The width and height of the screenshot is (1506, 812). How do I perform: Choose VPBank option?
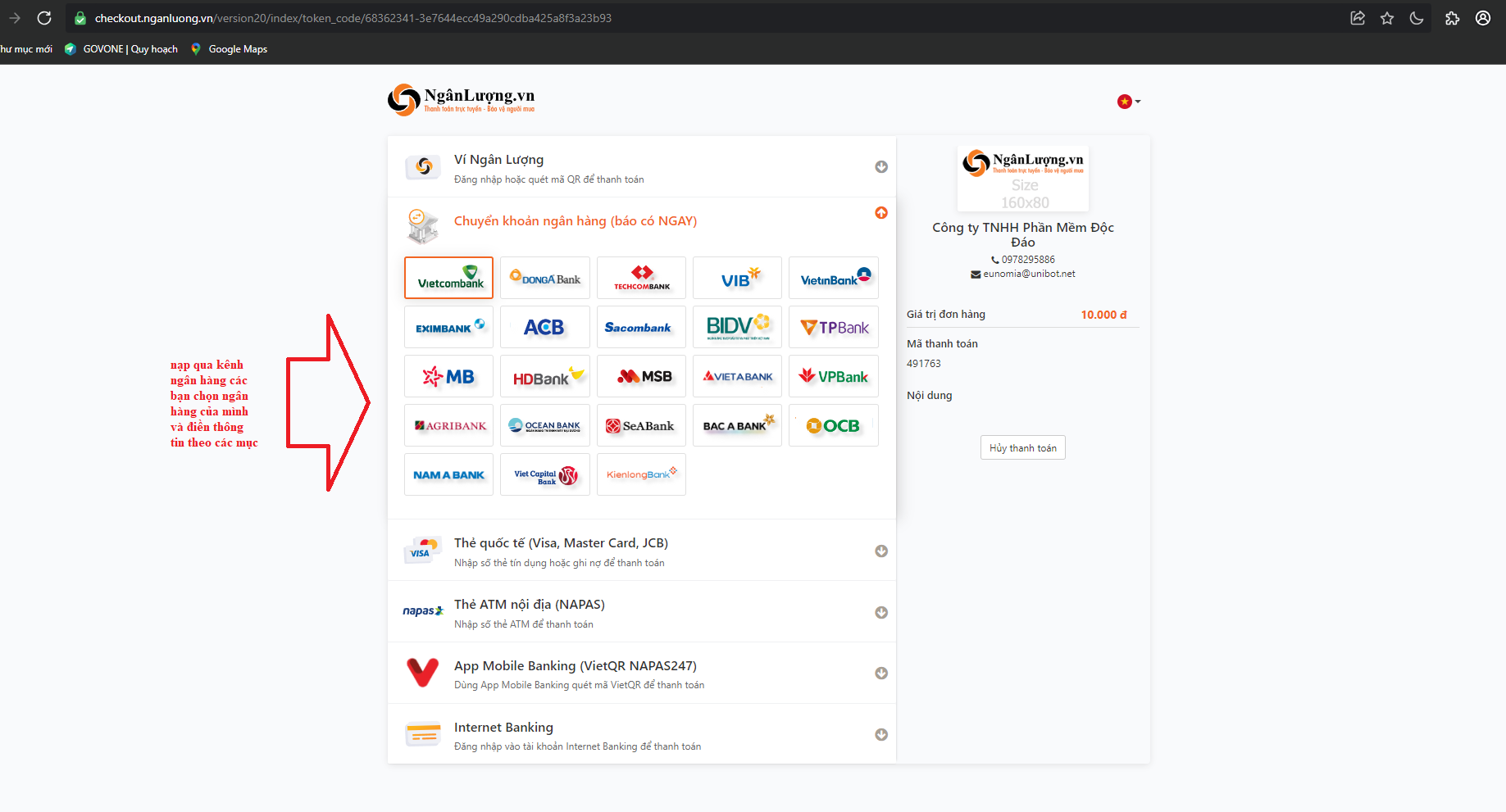[834, 376]
